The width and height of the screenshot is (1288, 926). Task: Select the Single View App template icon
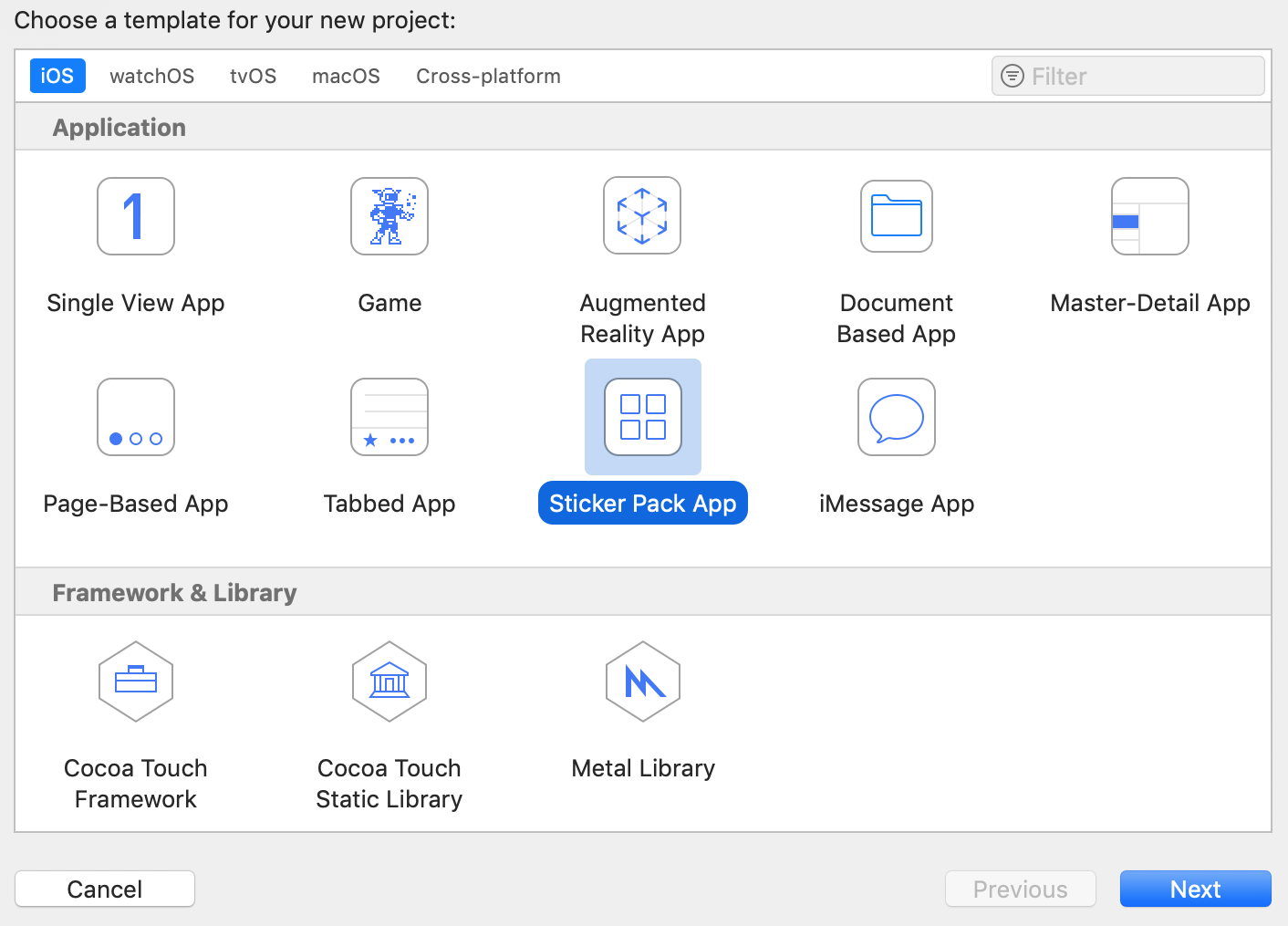(136, 216)
